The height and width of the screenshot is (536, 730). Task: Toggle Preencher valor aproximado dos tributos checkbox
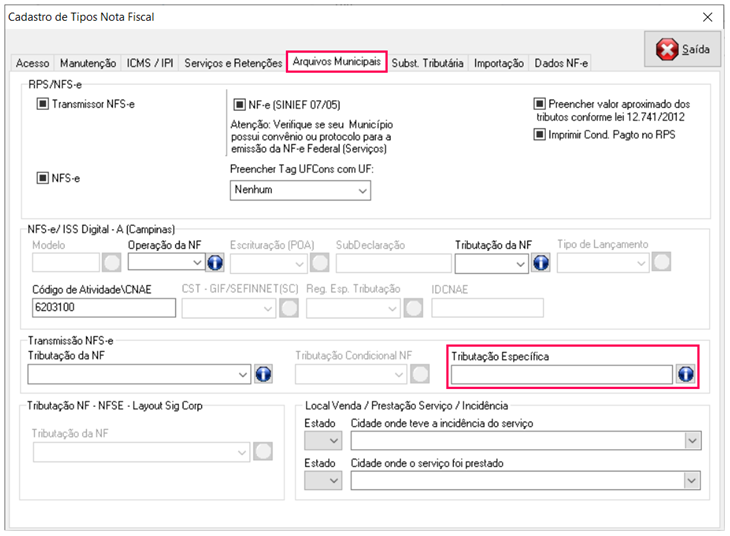(540, 103)
